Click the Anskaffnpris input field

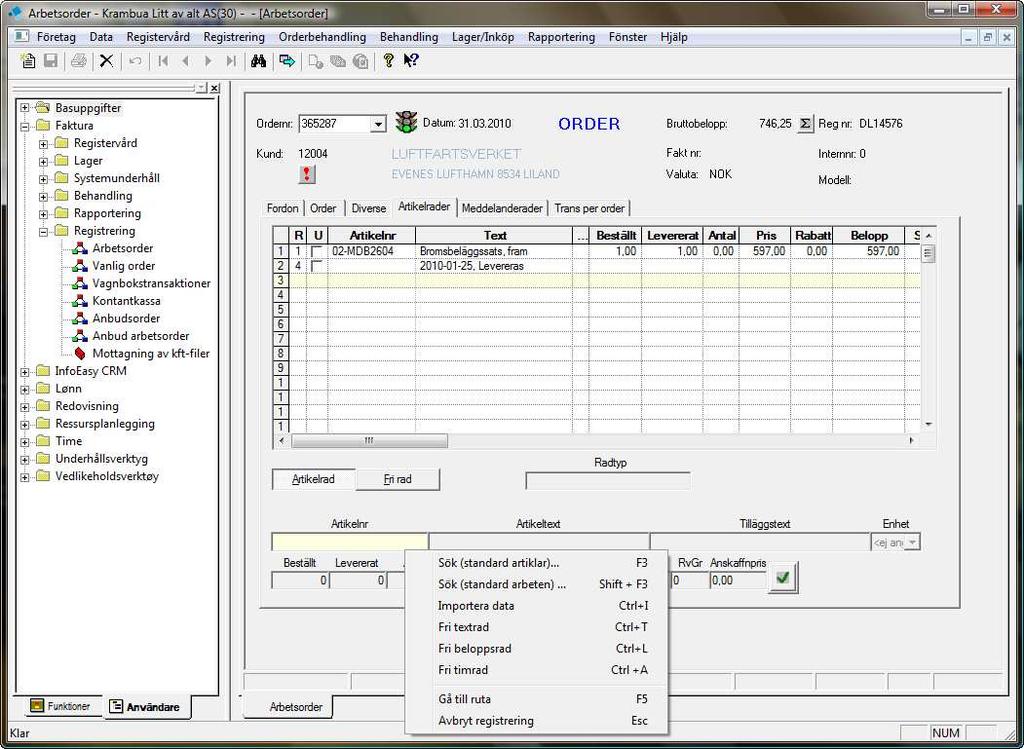(738, 580)
